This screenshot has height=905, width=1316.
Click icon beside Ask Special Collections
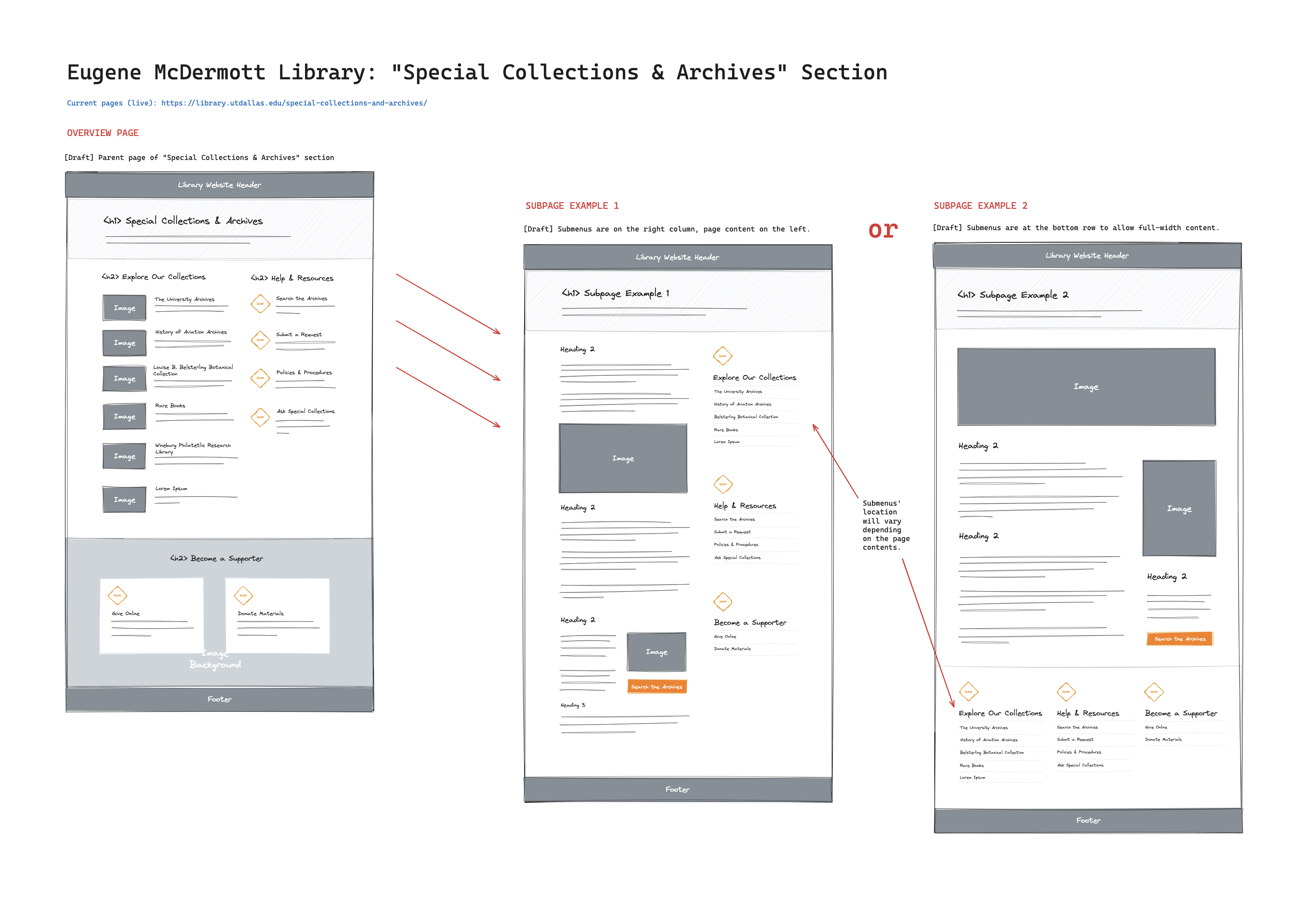260,417
